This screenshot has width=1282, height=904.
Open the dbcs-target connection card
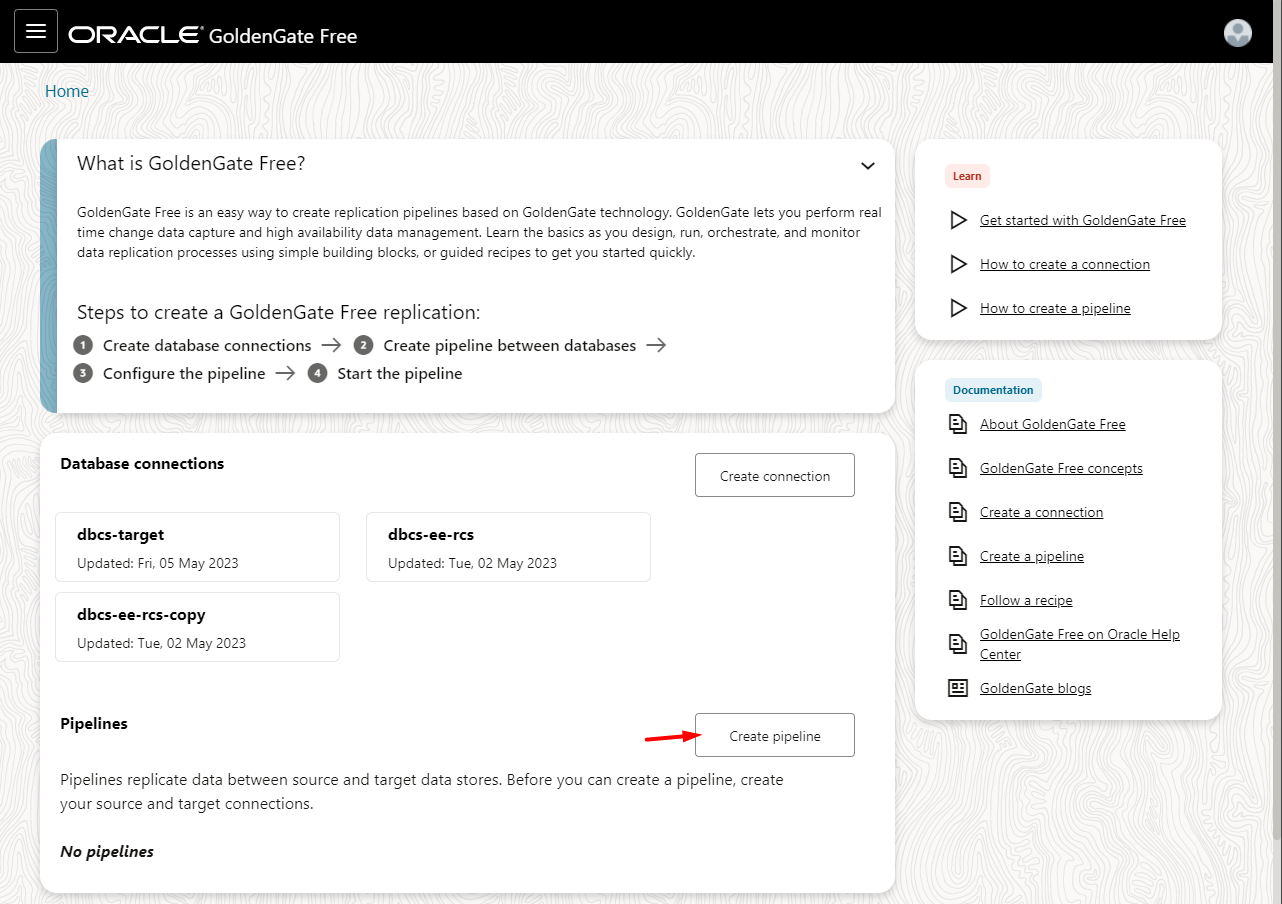click(197, 547)
